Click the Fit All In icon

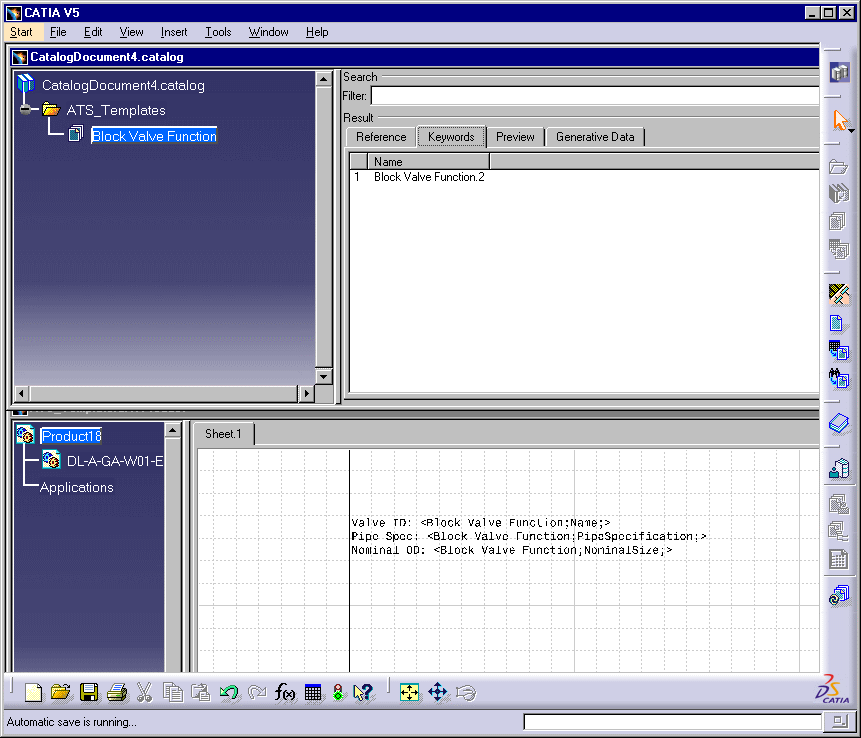(x=409, y=692)
